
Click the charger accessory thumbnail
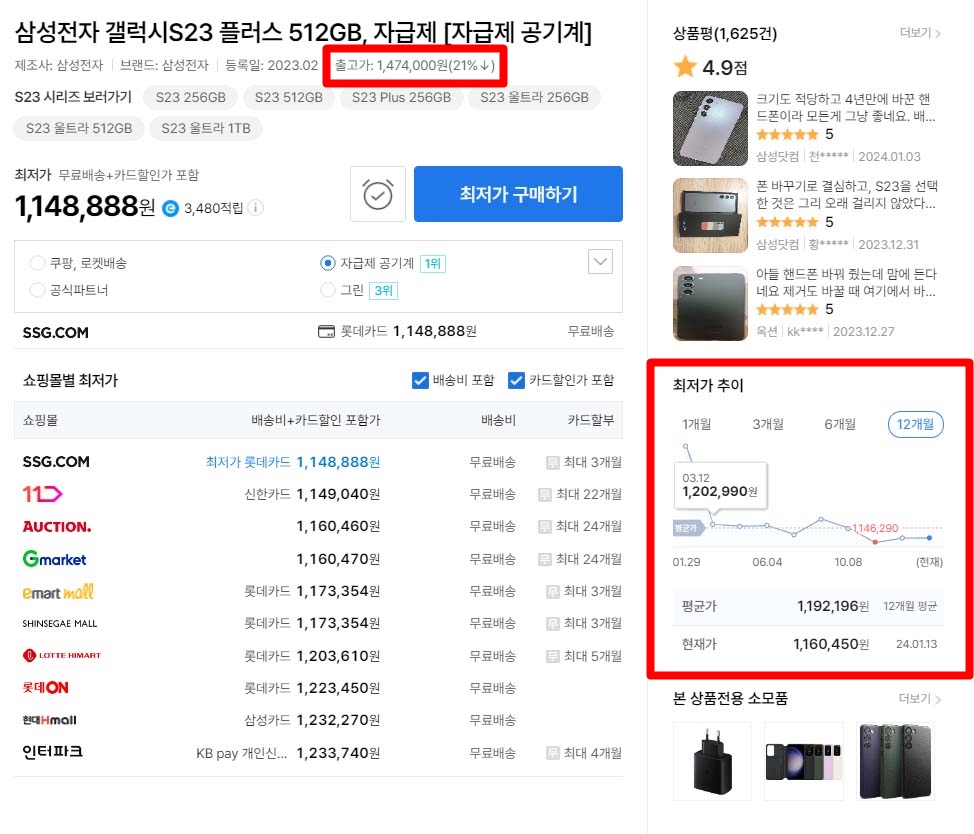(712, 761)
